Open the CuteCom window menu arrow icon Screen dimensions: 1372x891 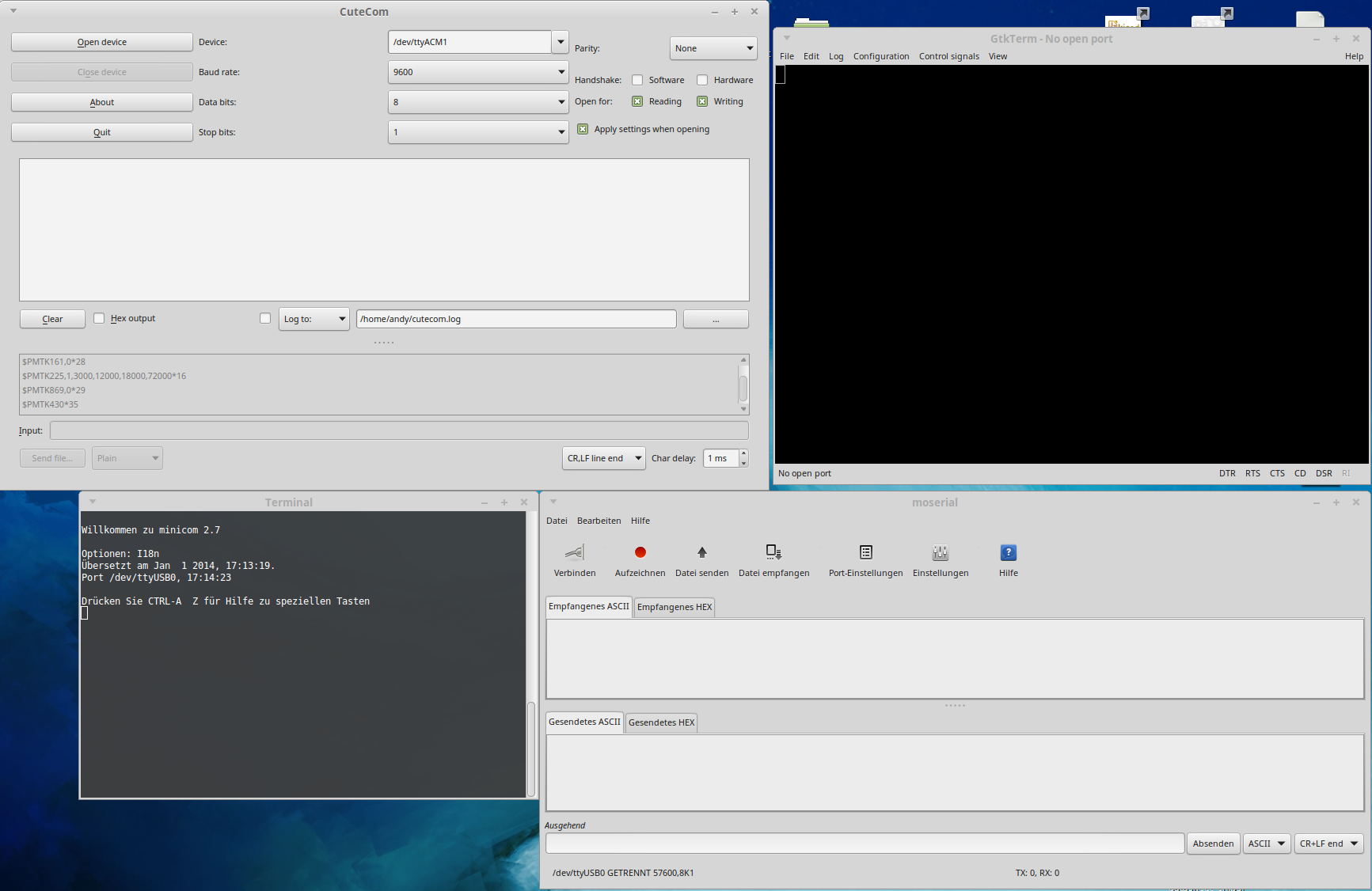click(x=13, y=11)
